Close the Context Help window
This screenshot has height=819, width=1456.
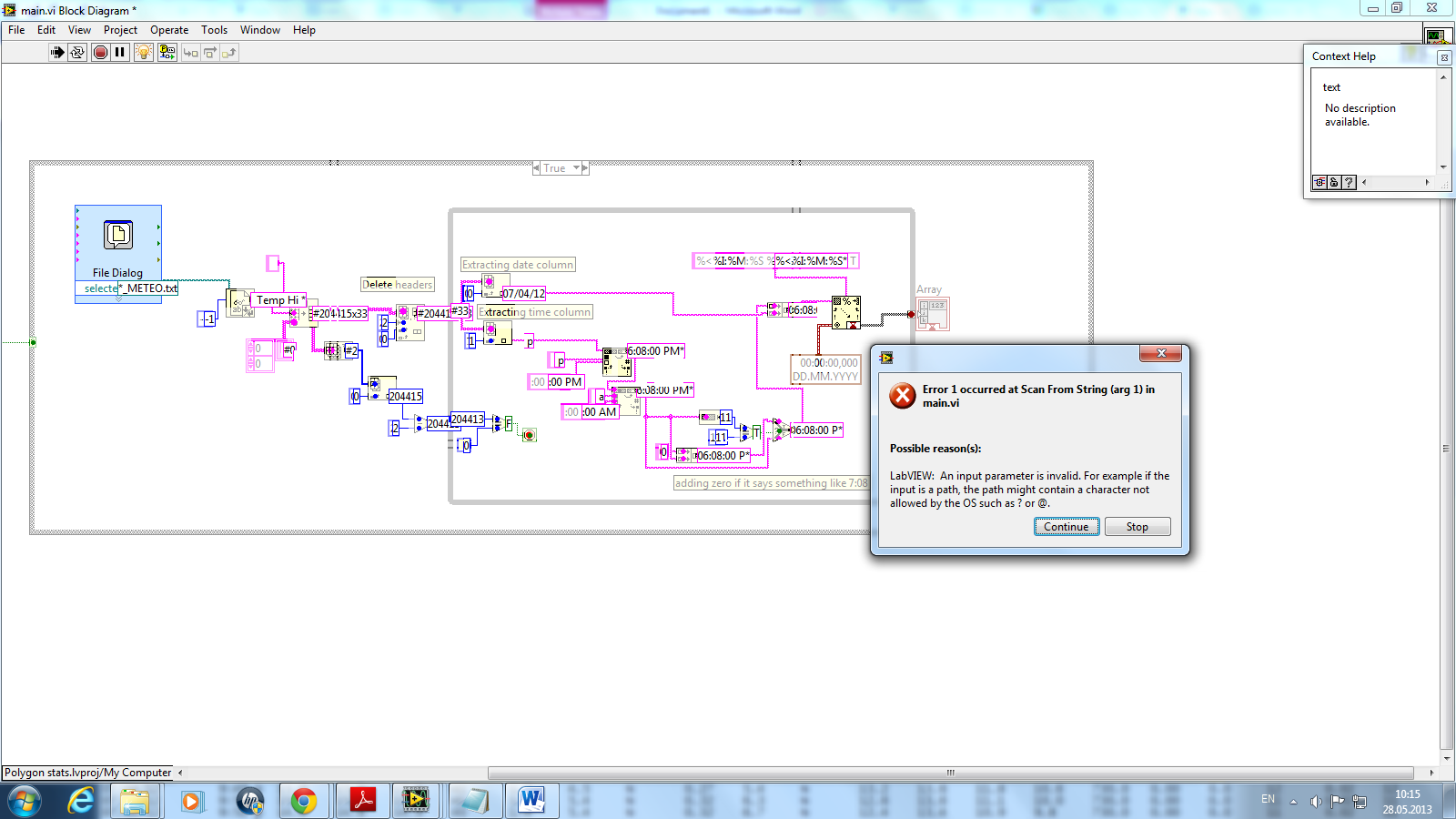1443,57
